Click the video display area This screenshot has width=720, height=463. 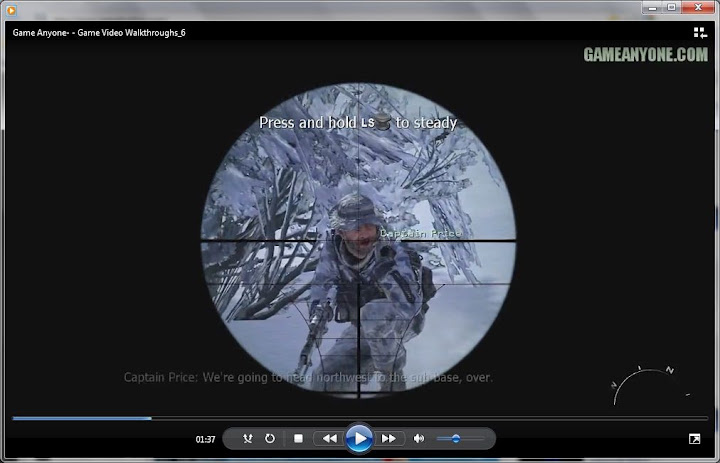[358, 227]
